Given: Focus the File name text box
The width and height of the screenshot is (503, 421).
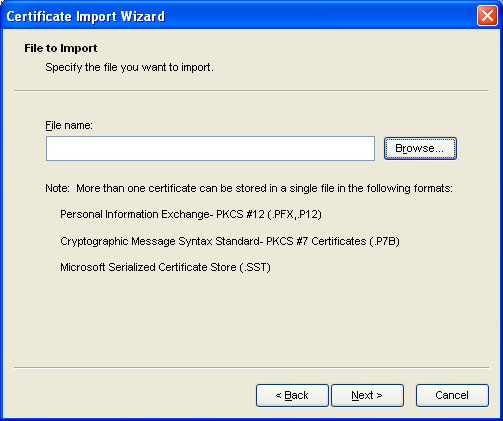Looking at the screenshot, I should click(210, 148).
